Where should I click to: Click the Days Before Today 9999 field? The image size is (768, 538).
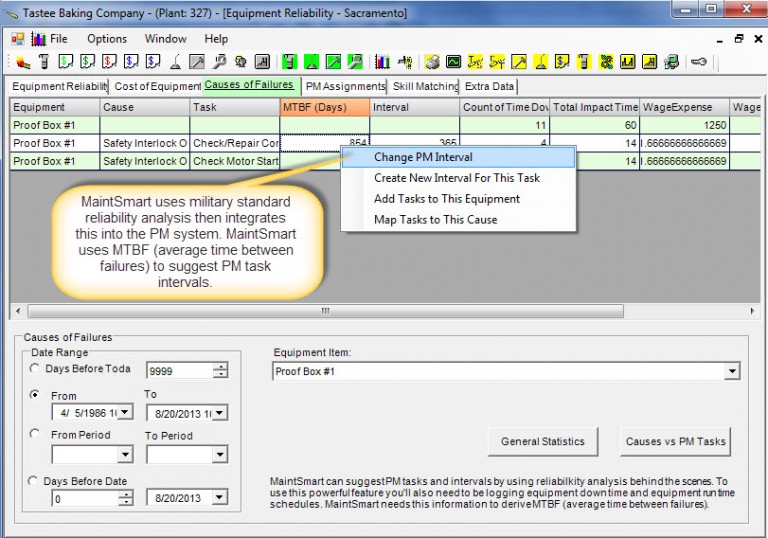click(x=180, y=371)
